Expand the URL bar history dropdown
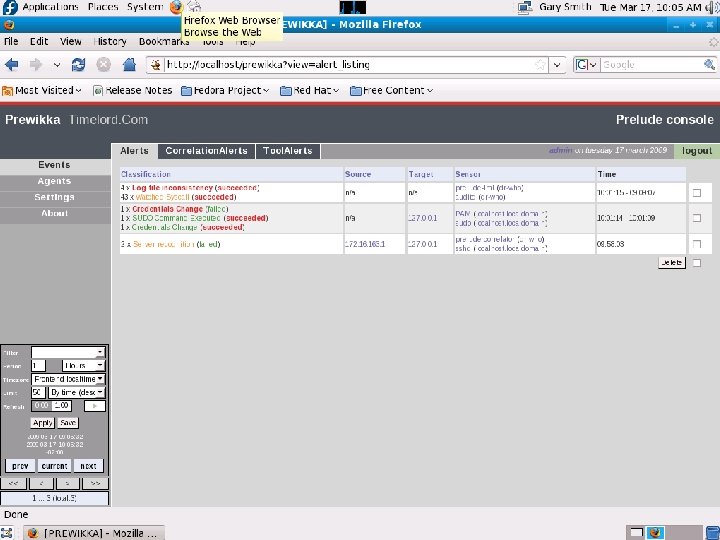This screenshot has width=720, height=540. click(557, 65)
